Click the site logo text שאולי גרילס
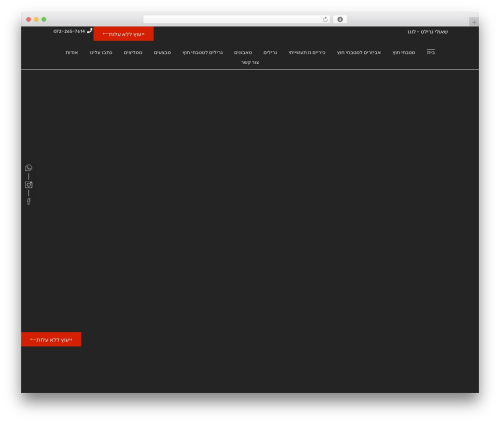Screen dimensions: 500x423 [428, 32]
